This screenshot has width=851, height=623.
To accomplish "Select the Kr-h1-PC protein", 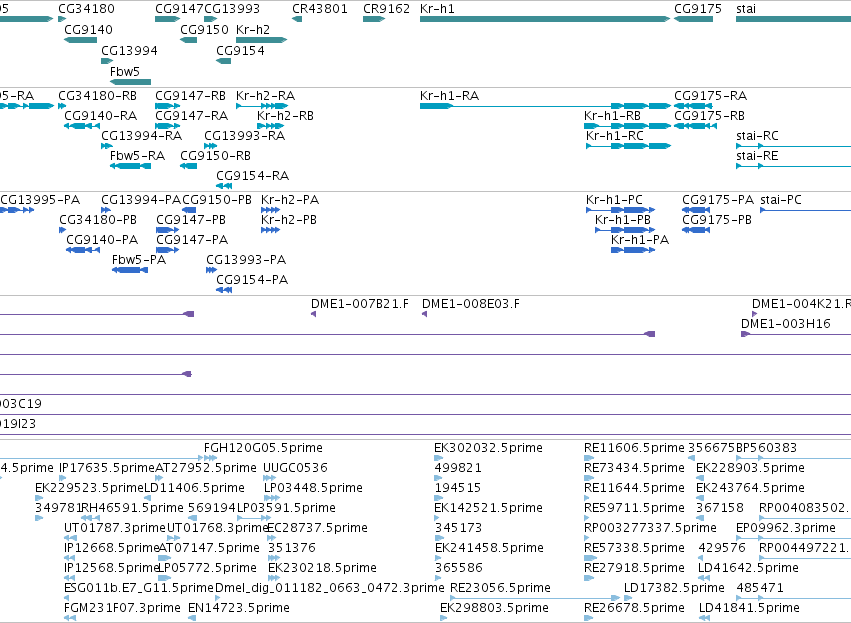I will (x=620, y=210).
